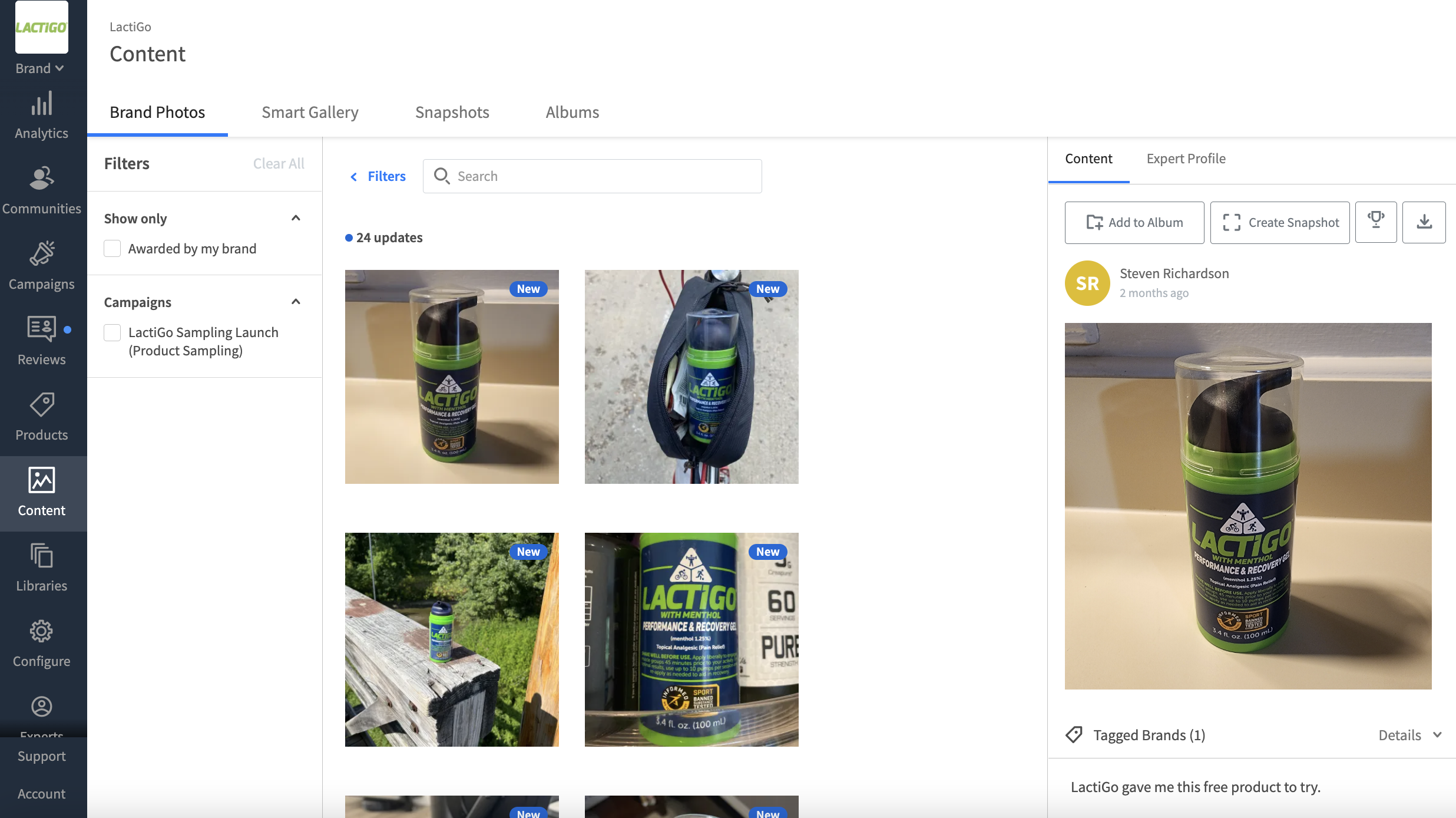
Task: Click Add to Album button
Action: 1134,222
